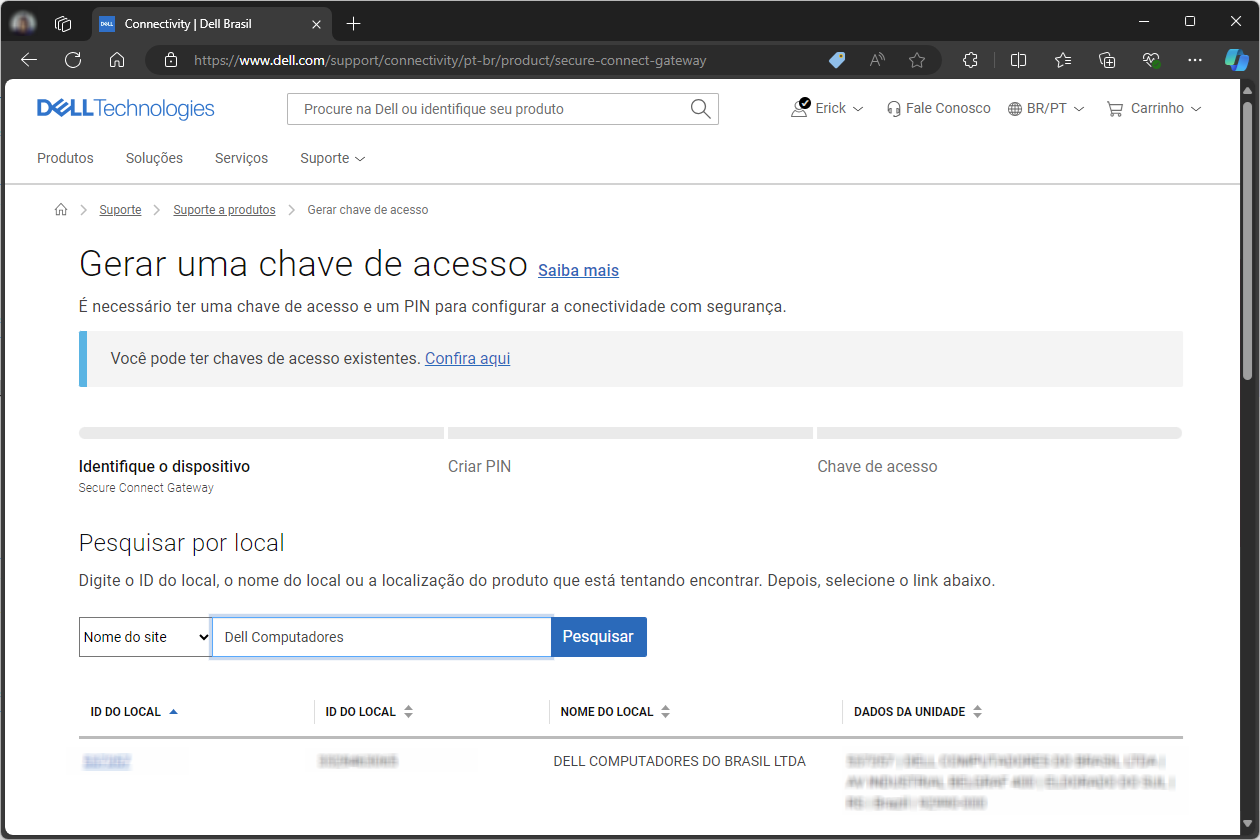Viewport: 1260px width, 840px height.
Task: Click the browser extensions puzzle icon
Action: (970, 60)
